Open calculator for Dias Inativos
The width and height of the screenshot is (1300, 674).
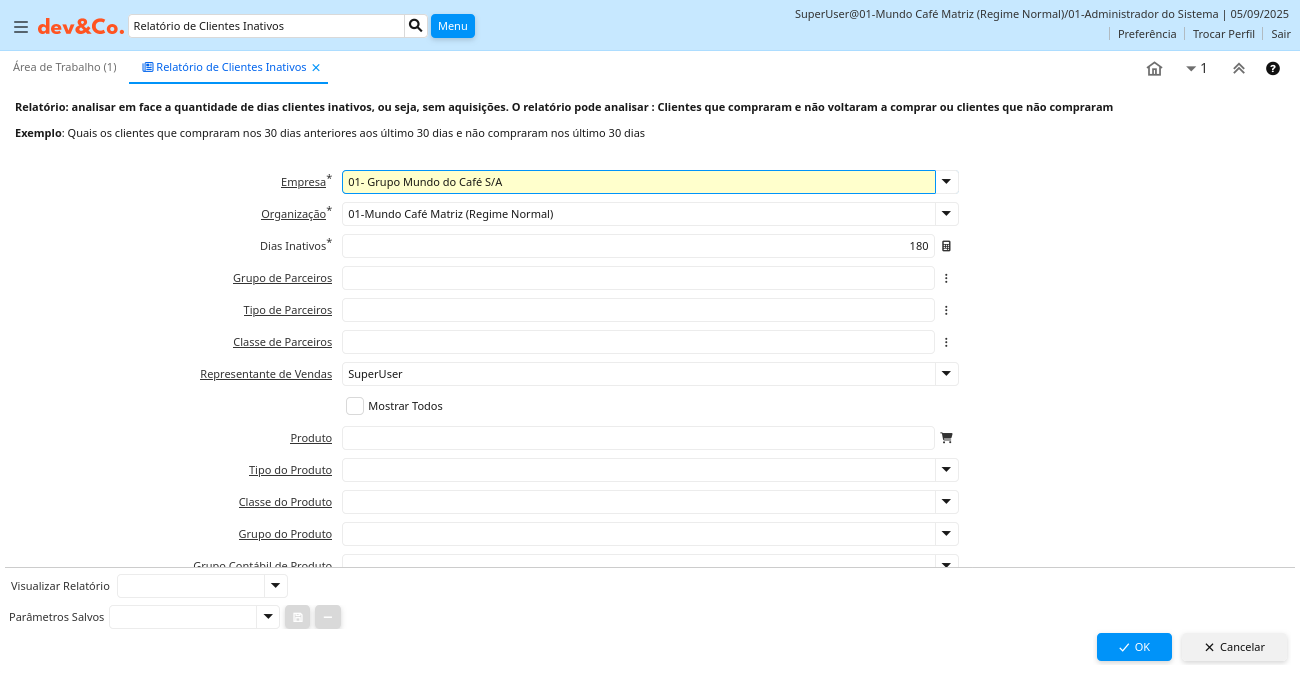946,246
